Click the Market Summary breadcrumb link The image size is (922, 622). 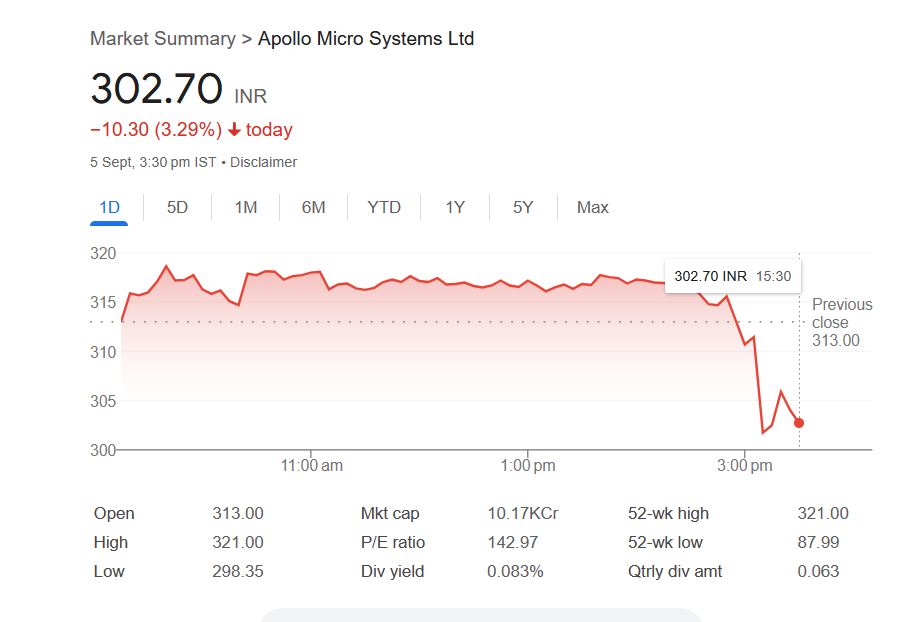tap(162, 39)
